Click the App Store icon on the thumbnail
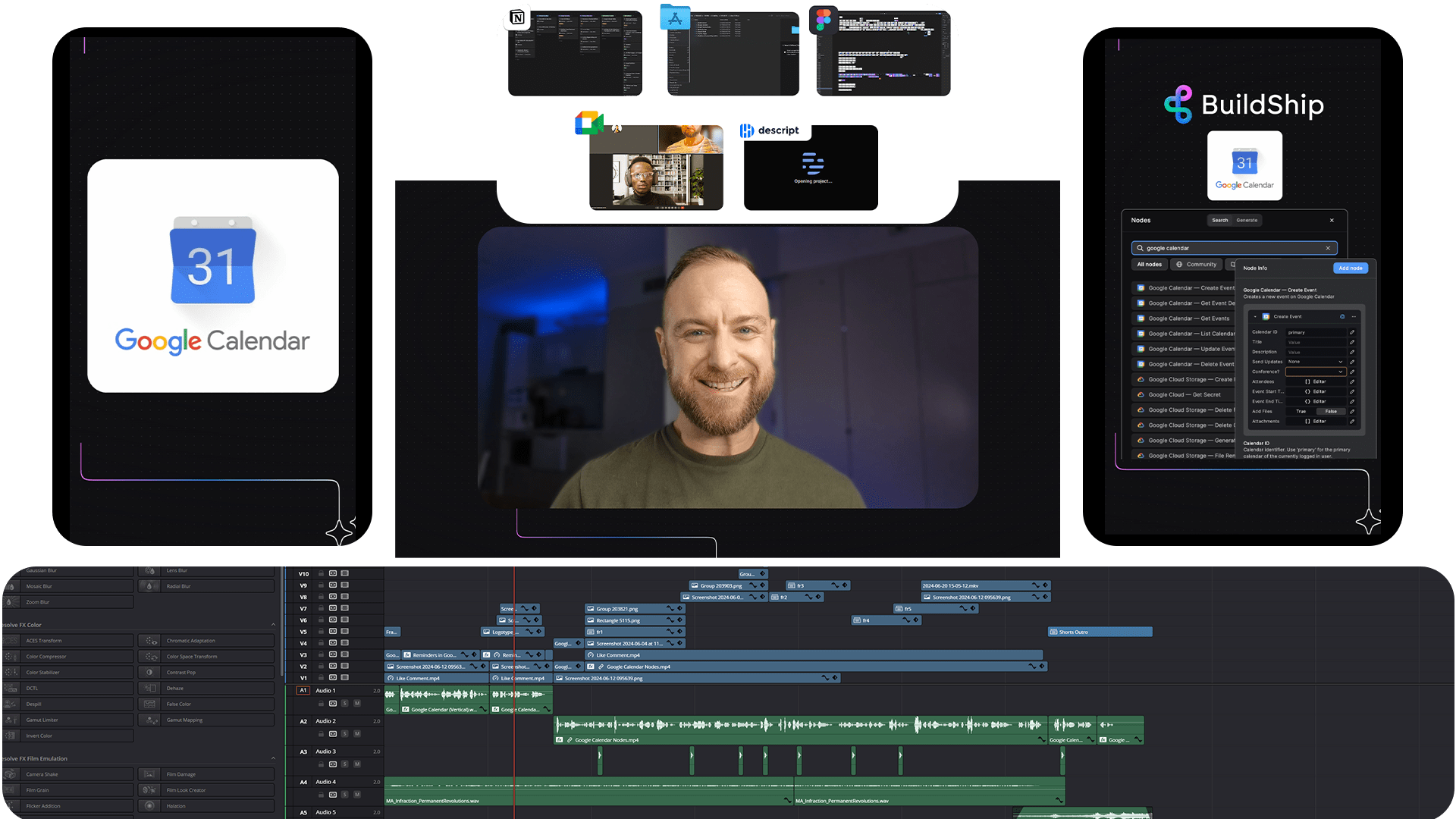1456x819 pixels. tap(675, 17)
